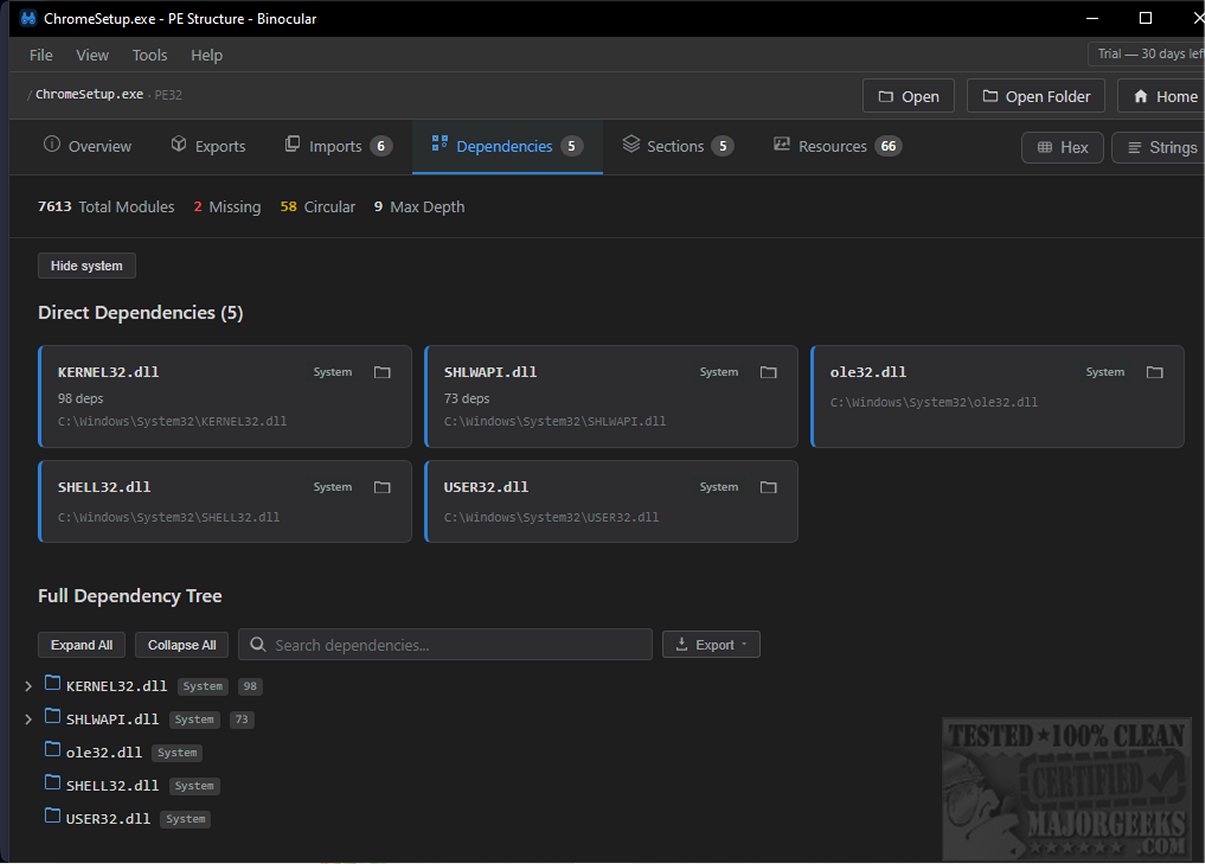Click the 2 Missing modules stat
Screen dimensions: 1205x864
point(227,207)
